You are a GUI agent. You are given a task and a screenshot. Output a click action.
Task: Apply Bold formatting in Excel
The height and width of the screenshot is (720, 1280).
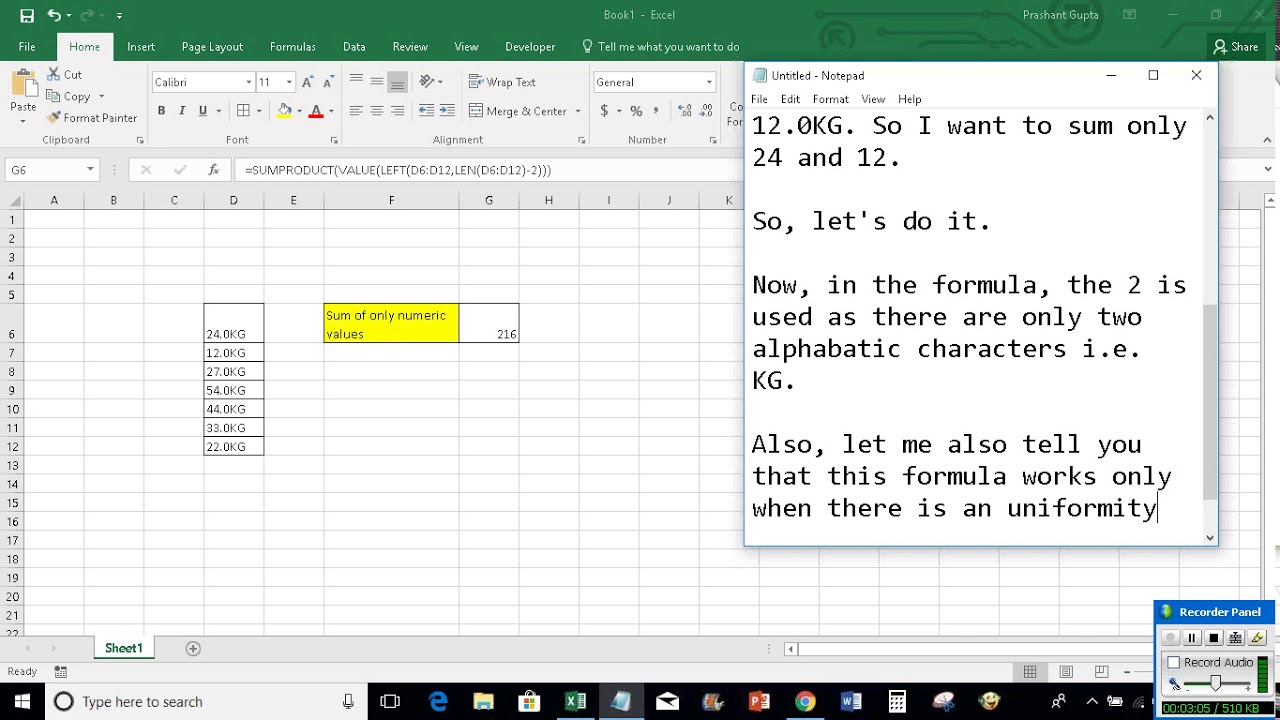161,111
